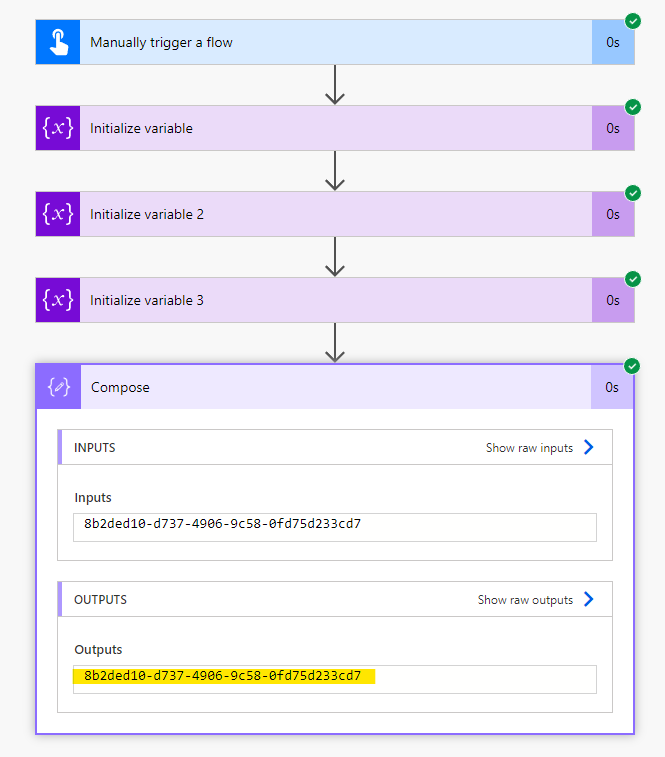Click green success checkmark on Compose step
Screen dimensions: 665x757
coord(632,366)
